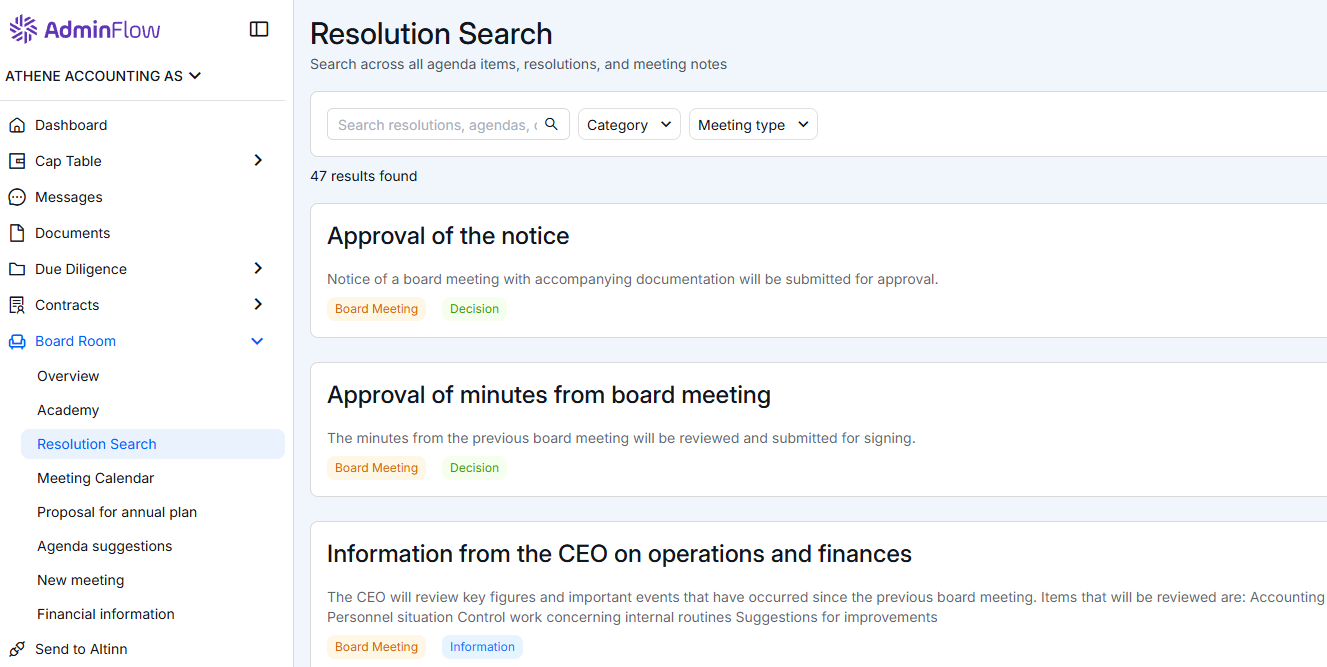Click the AdminFlow logo icon
The height and width of the screenshot is (667, 1327).
point(23,29)
